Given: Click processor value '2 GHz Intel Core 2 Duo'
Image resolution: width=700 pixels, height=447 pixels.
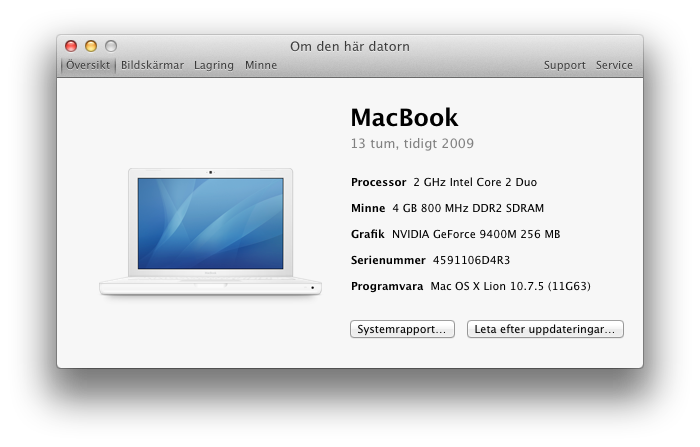Looking at the screenshot, I should [475, 182].
